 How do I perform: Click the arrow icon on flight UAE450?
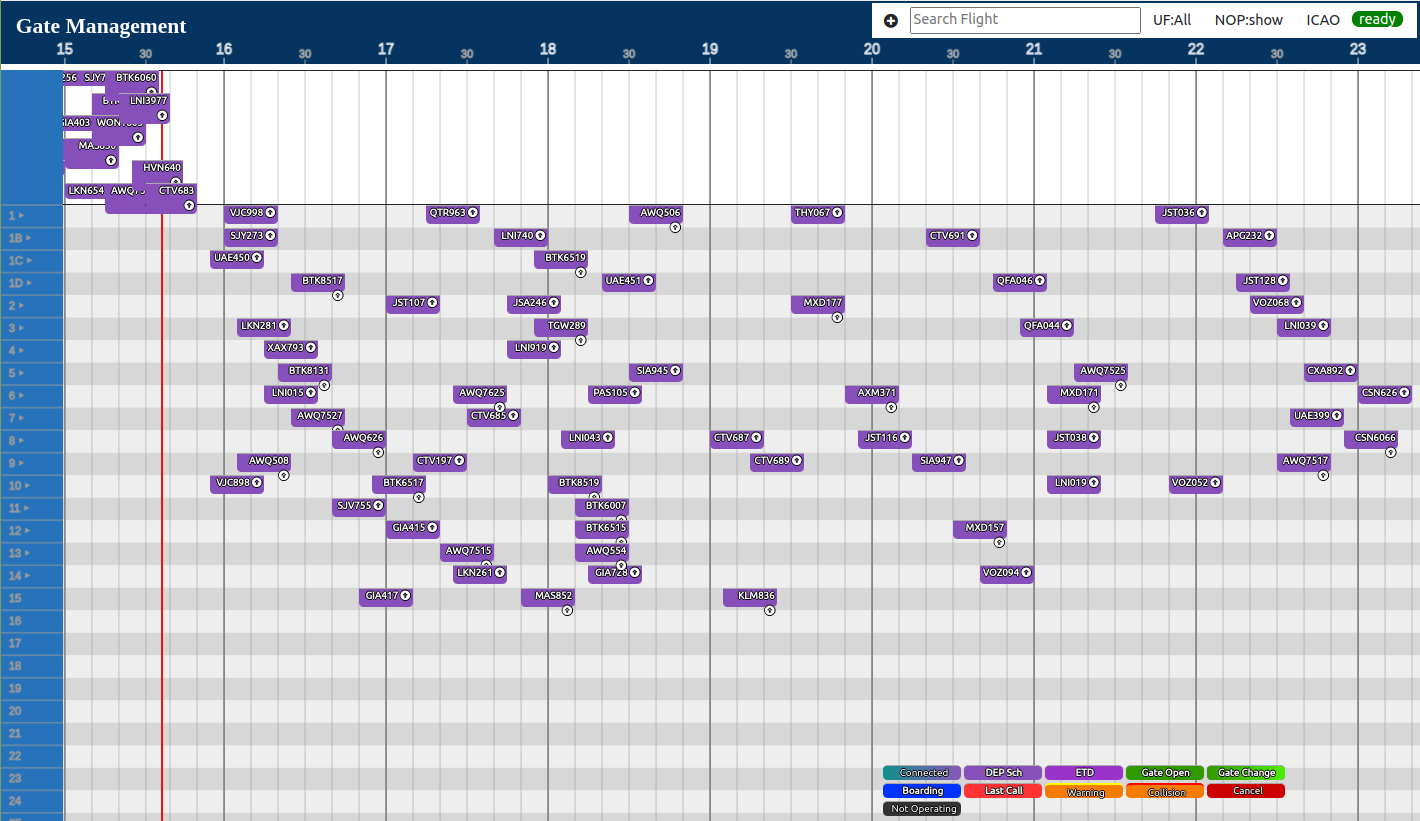[x=257, y=258]
